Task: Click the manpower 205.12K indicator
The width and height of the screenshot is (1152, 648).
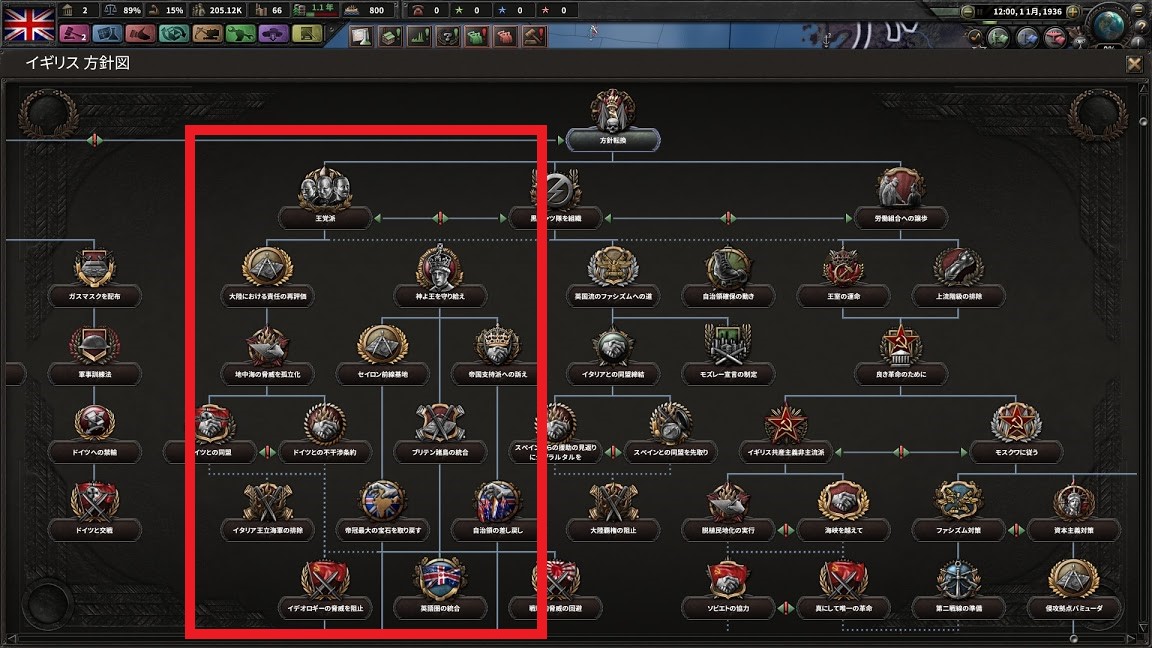Action: 217,10
